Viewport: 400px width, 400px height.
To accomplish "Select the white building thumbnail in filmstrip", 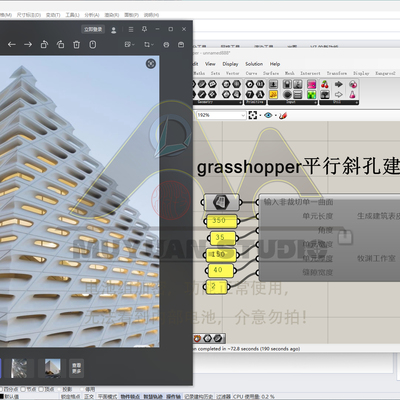I will (x=53, y=368).
